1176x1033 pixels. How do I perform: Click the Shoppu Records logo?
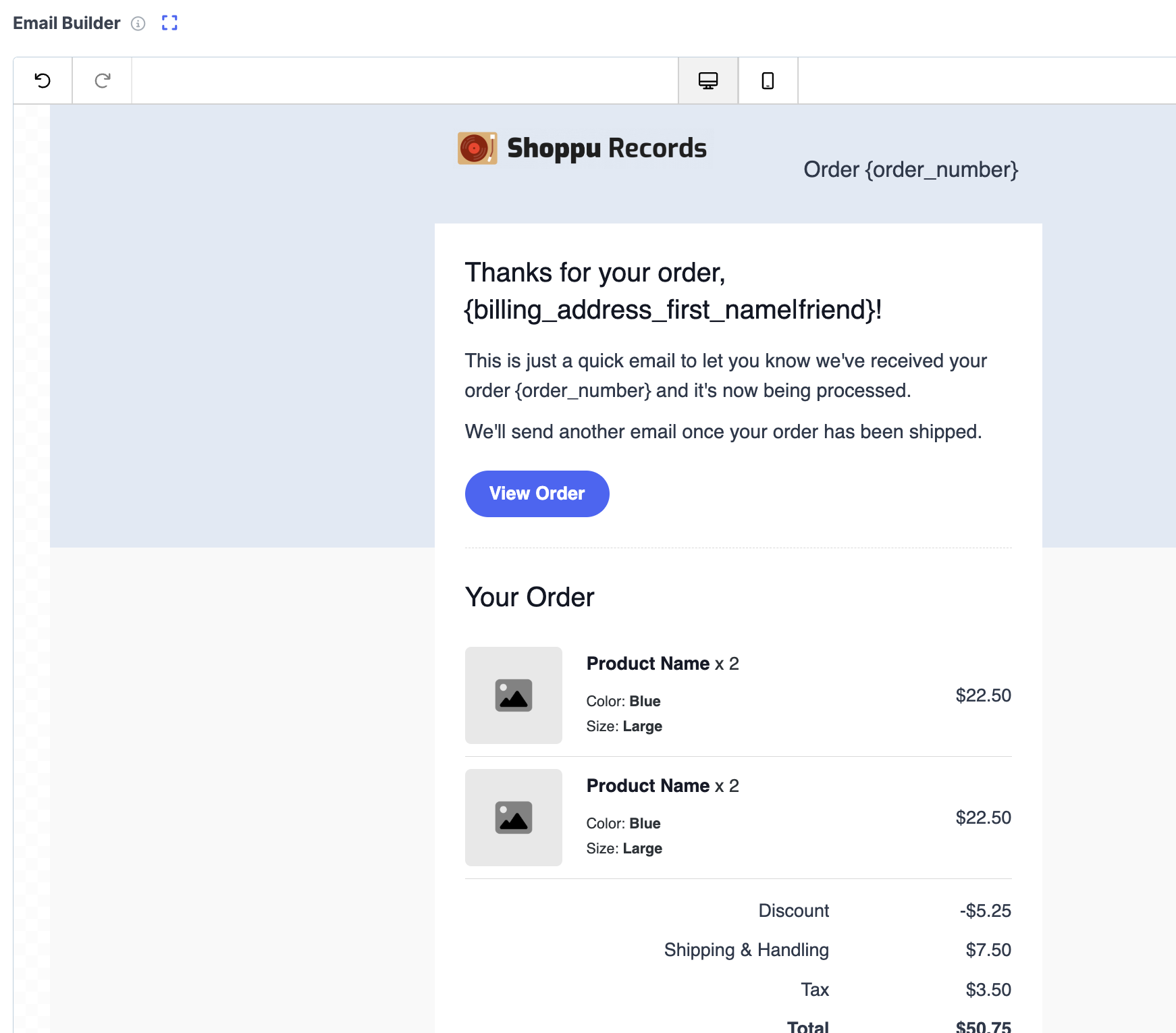583,148
